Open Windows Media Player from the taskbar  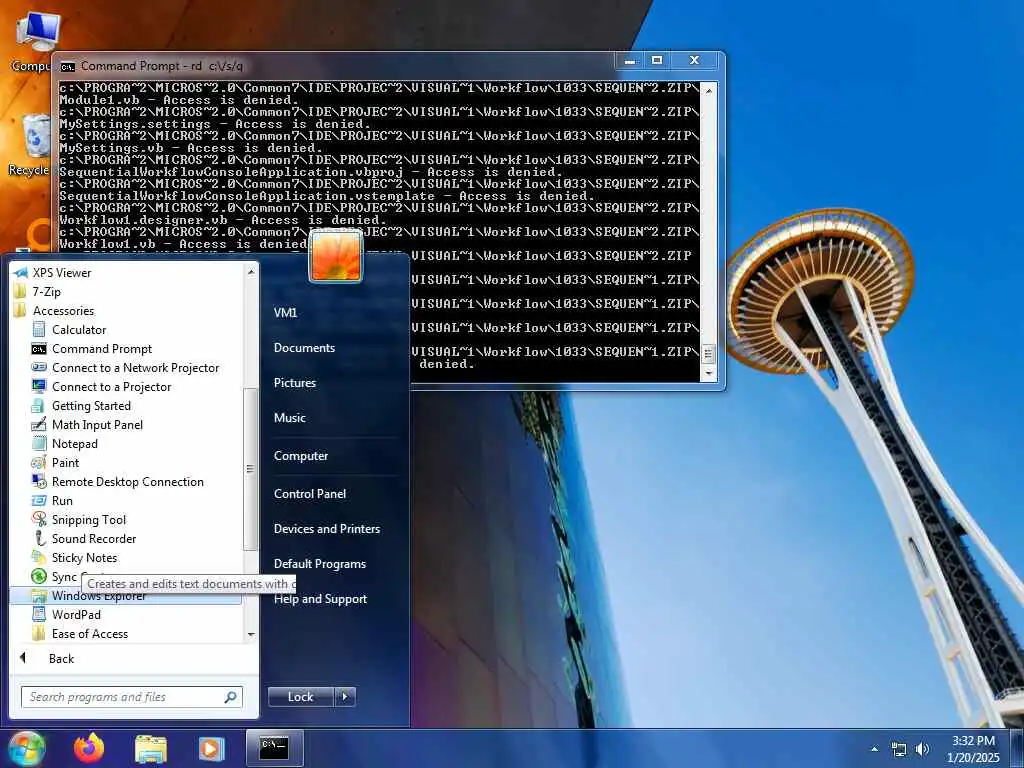pyautogui.click(x=211, y=749)
